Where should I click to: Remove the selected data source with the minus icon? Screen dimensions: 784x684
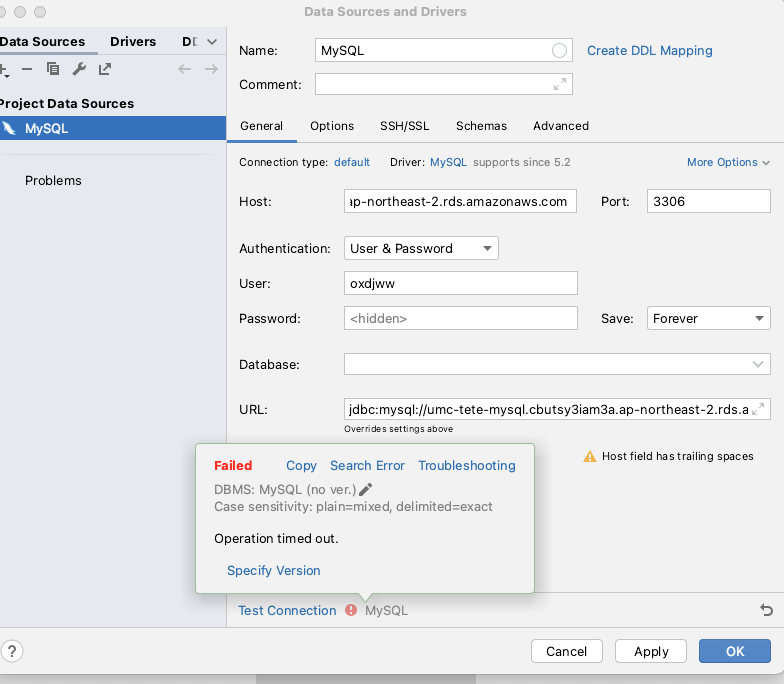point(27,69)
